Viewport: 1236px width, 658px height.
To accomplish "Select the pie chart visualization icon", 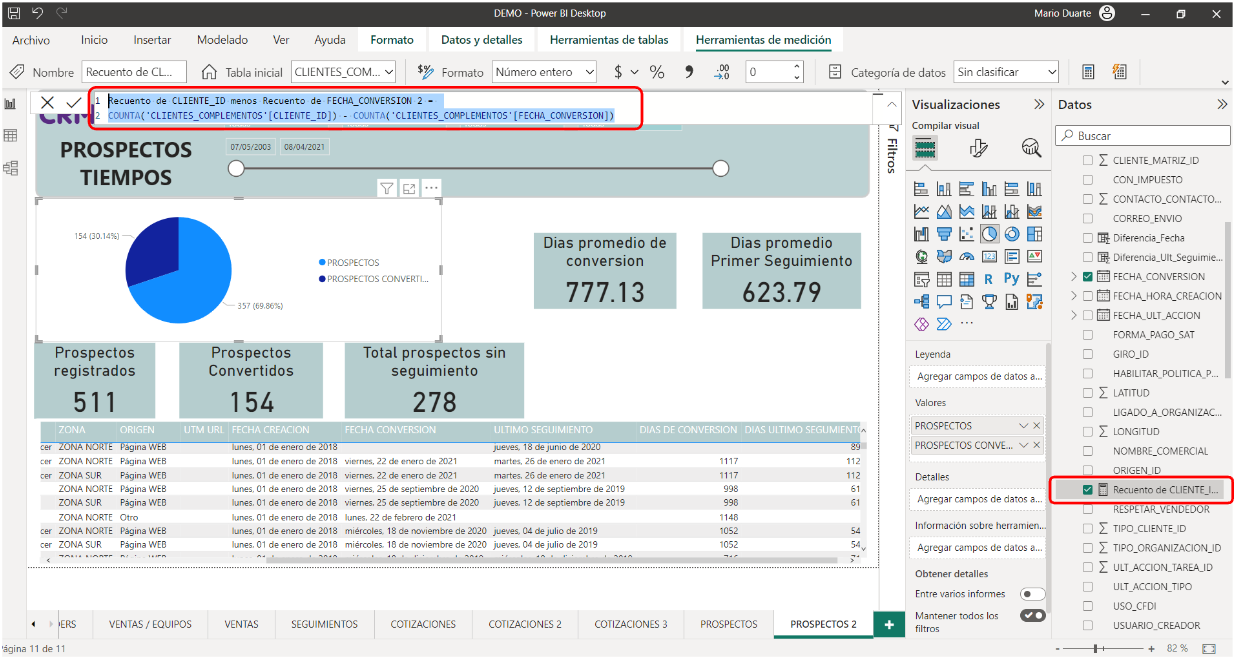I will point(989,233).
